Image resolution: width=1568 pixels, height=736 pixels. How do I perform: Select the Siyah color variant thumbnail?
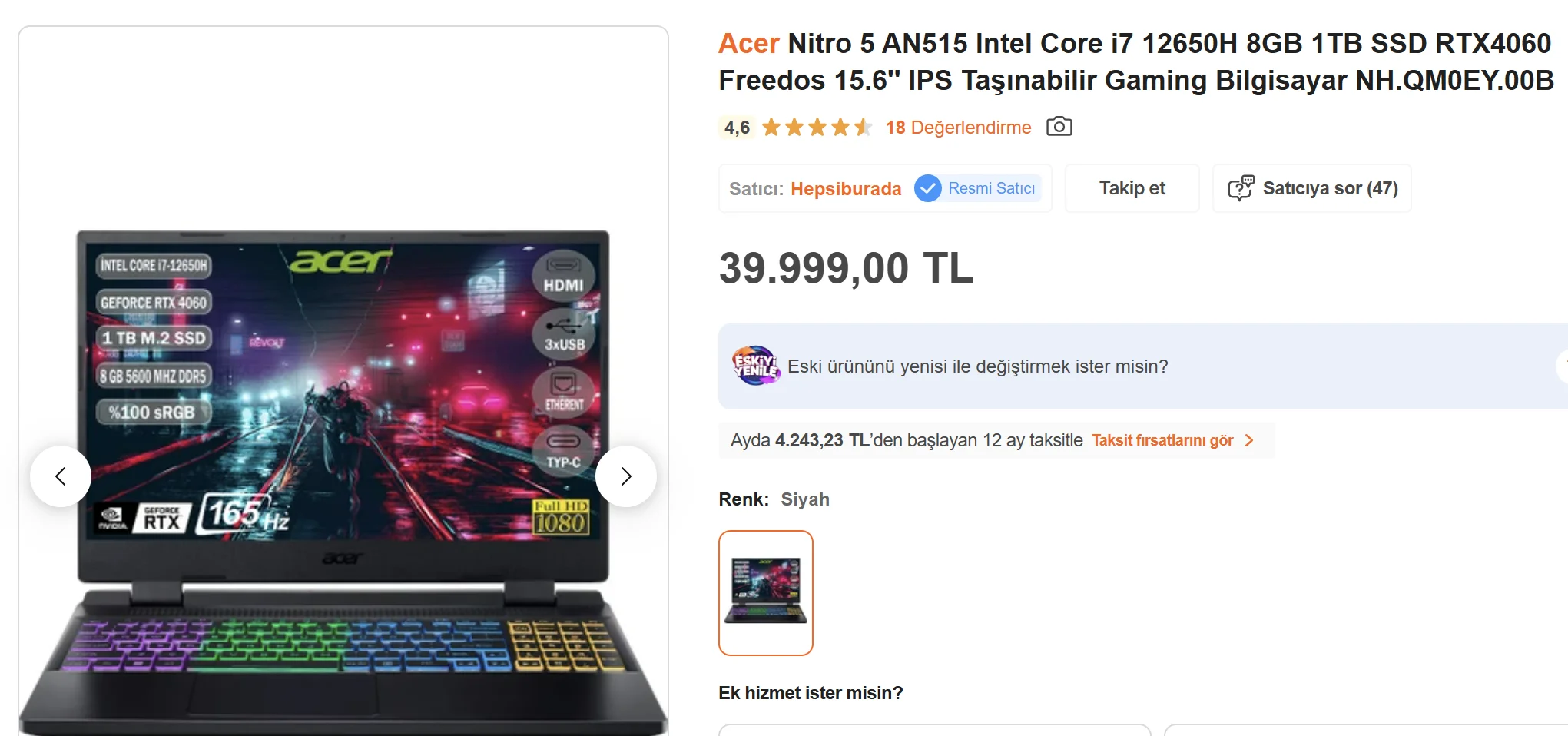click(x=766, y=593)
